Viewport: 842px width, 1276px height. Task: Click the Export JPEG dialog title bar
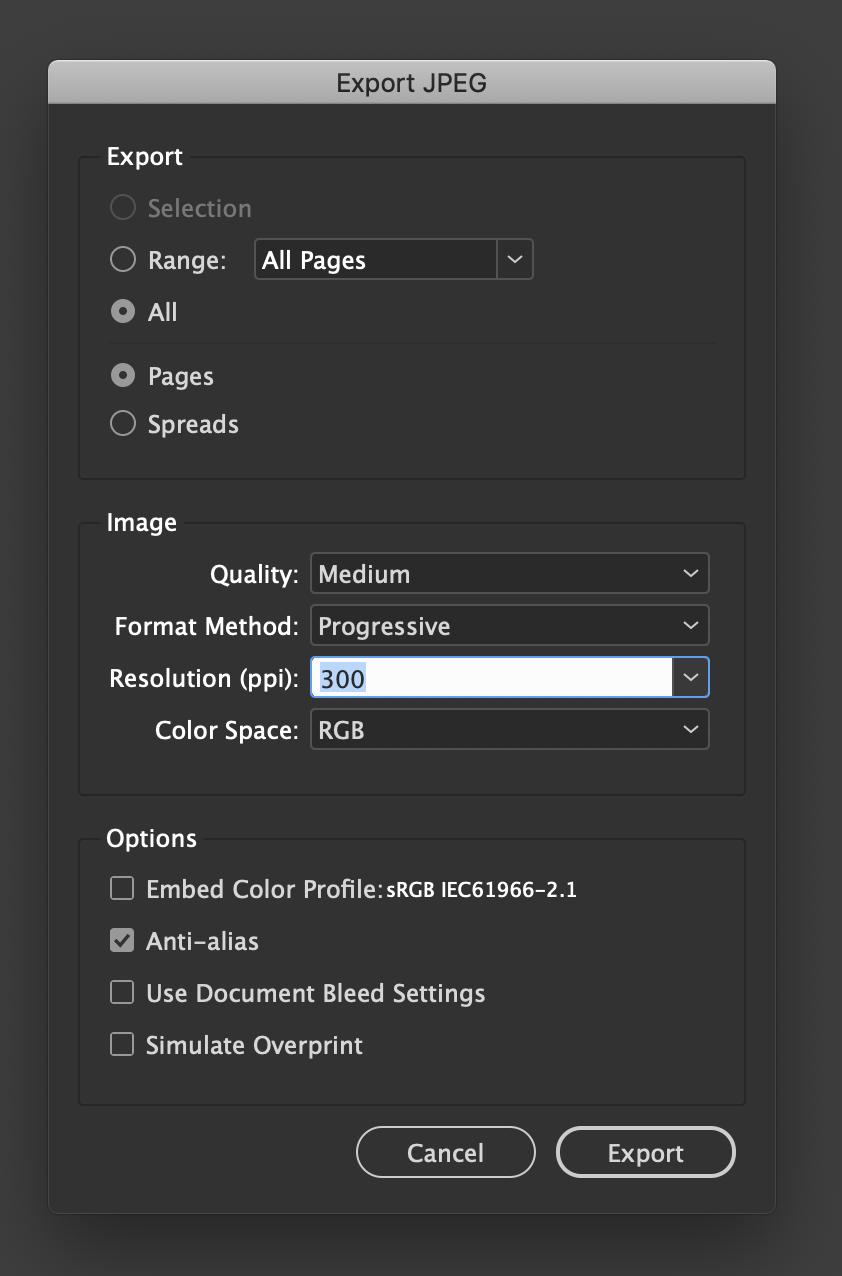pos(411,82)
